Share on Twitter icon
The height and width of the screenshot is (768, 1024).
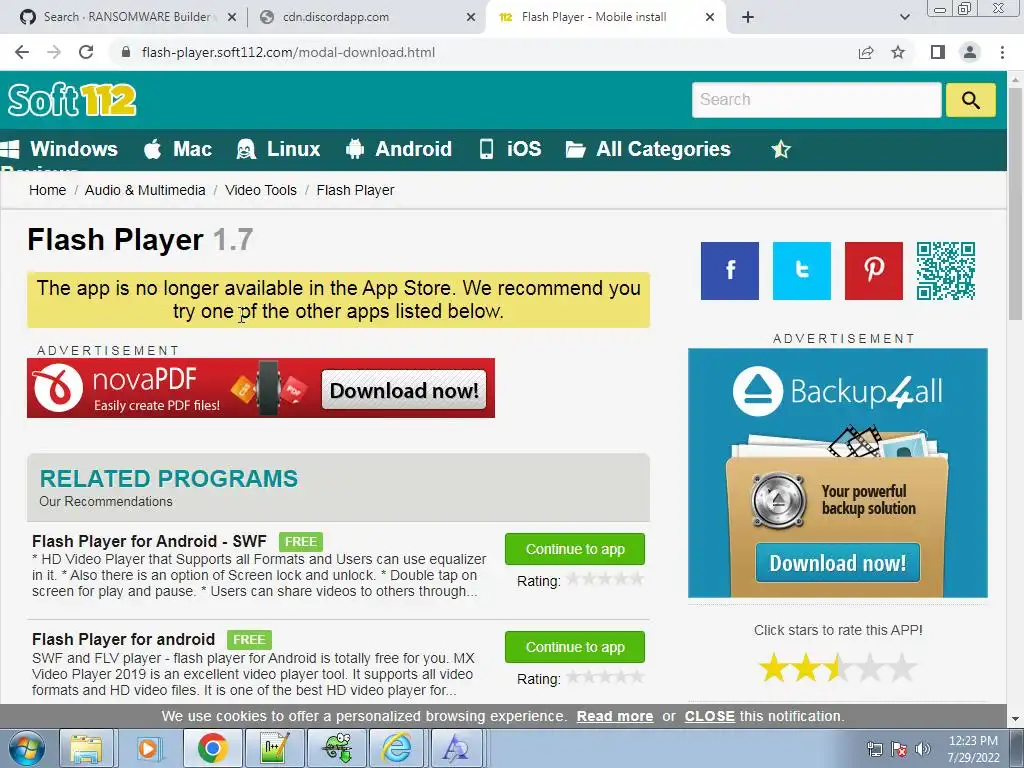tap(802, 271)
